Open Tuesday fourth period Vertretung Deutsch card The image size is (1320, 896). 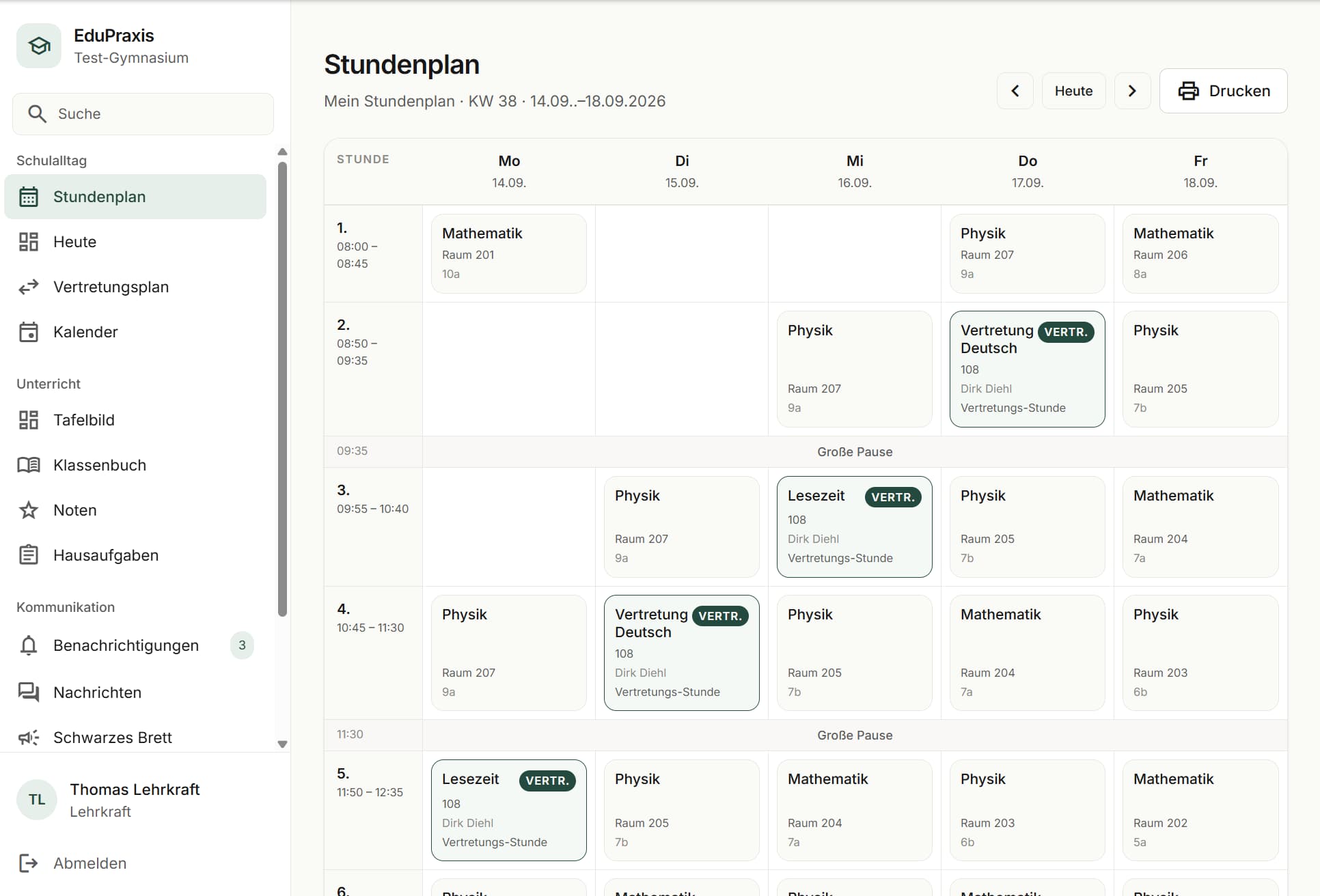681,653
